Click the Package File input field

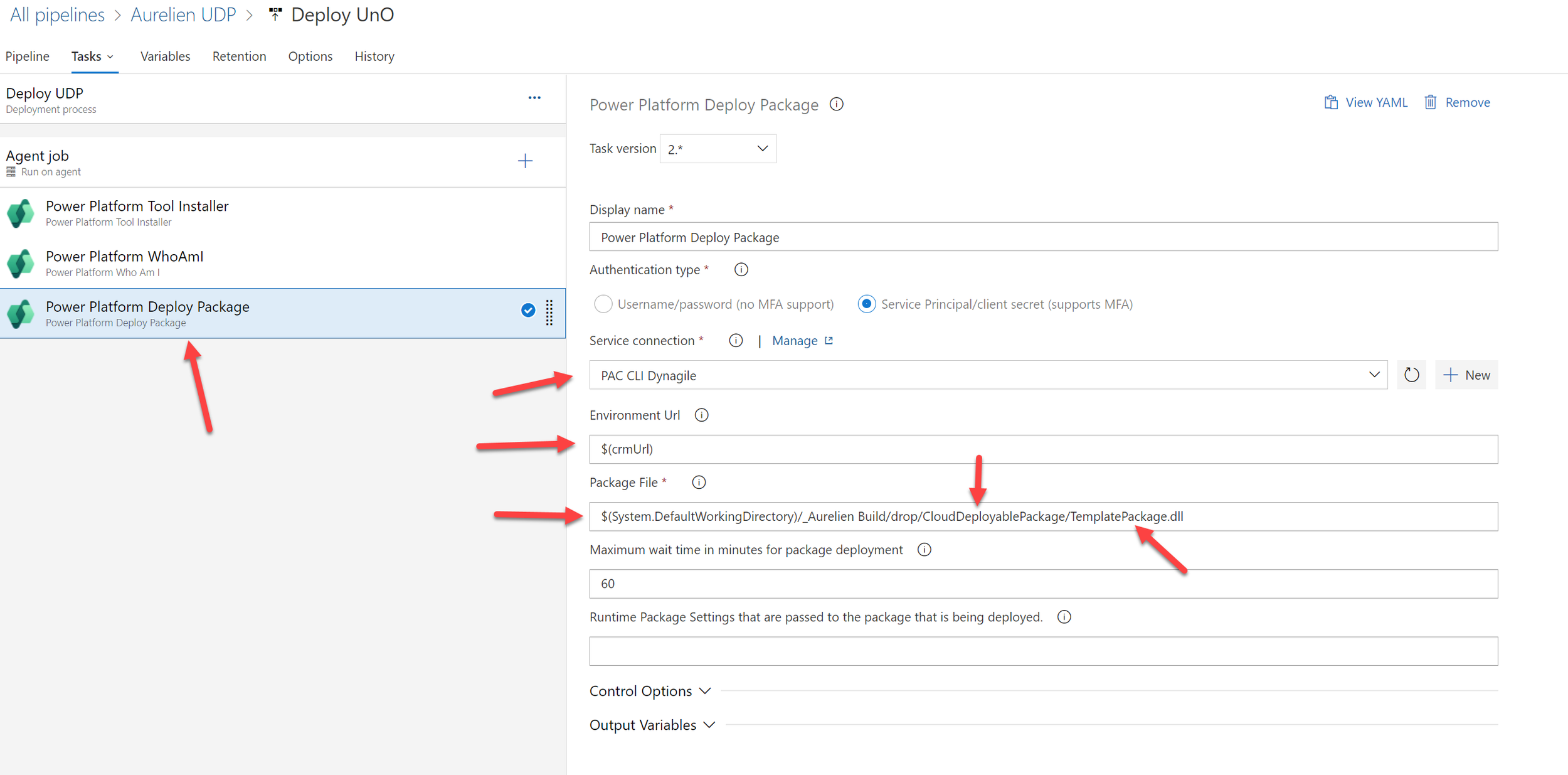coord(1043,516)
